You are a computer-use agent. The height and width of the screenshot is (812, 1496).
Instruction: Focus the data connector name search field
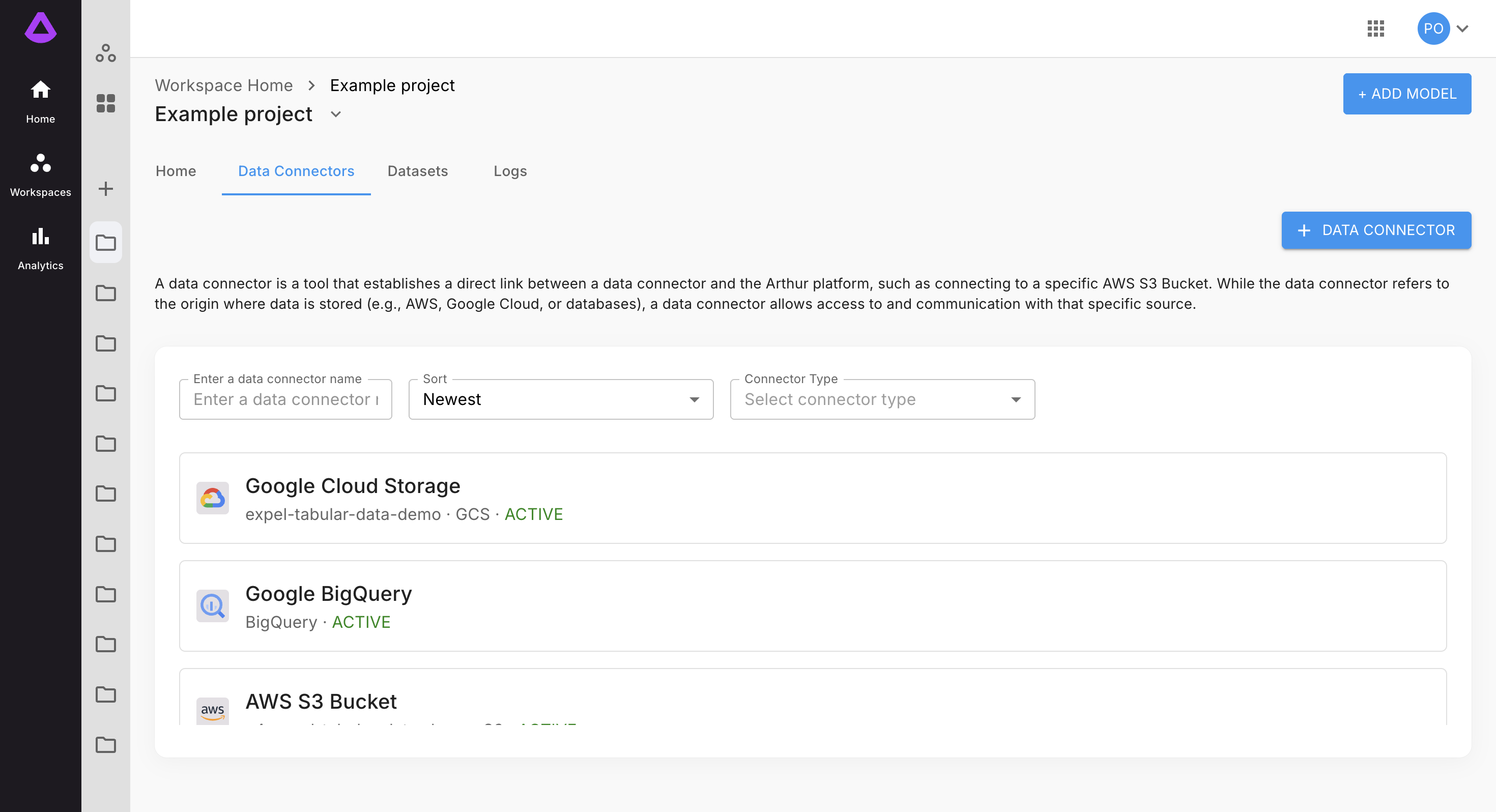tap(286, 399)
